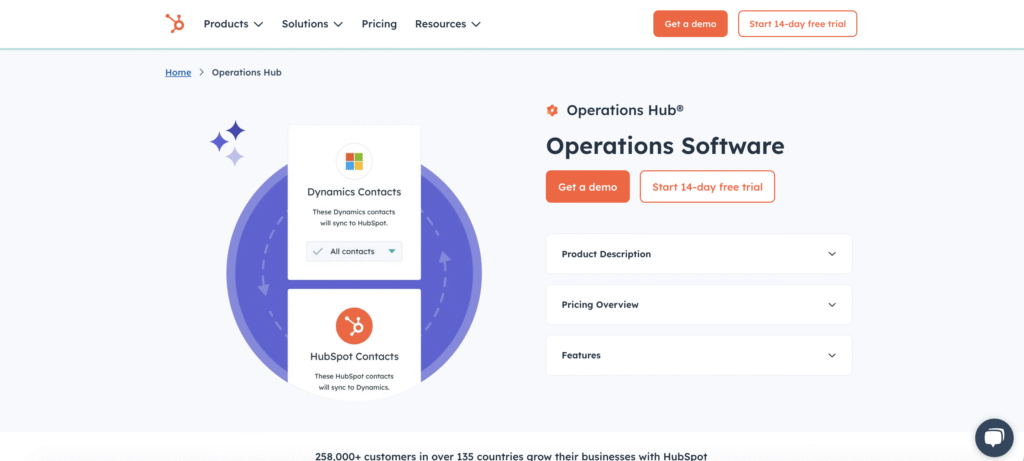Open the live chat widget bubble
Image resolution: width=1024 pixels, height=461 pixels.
pyautogui.click(x=994, y=437)
